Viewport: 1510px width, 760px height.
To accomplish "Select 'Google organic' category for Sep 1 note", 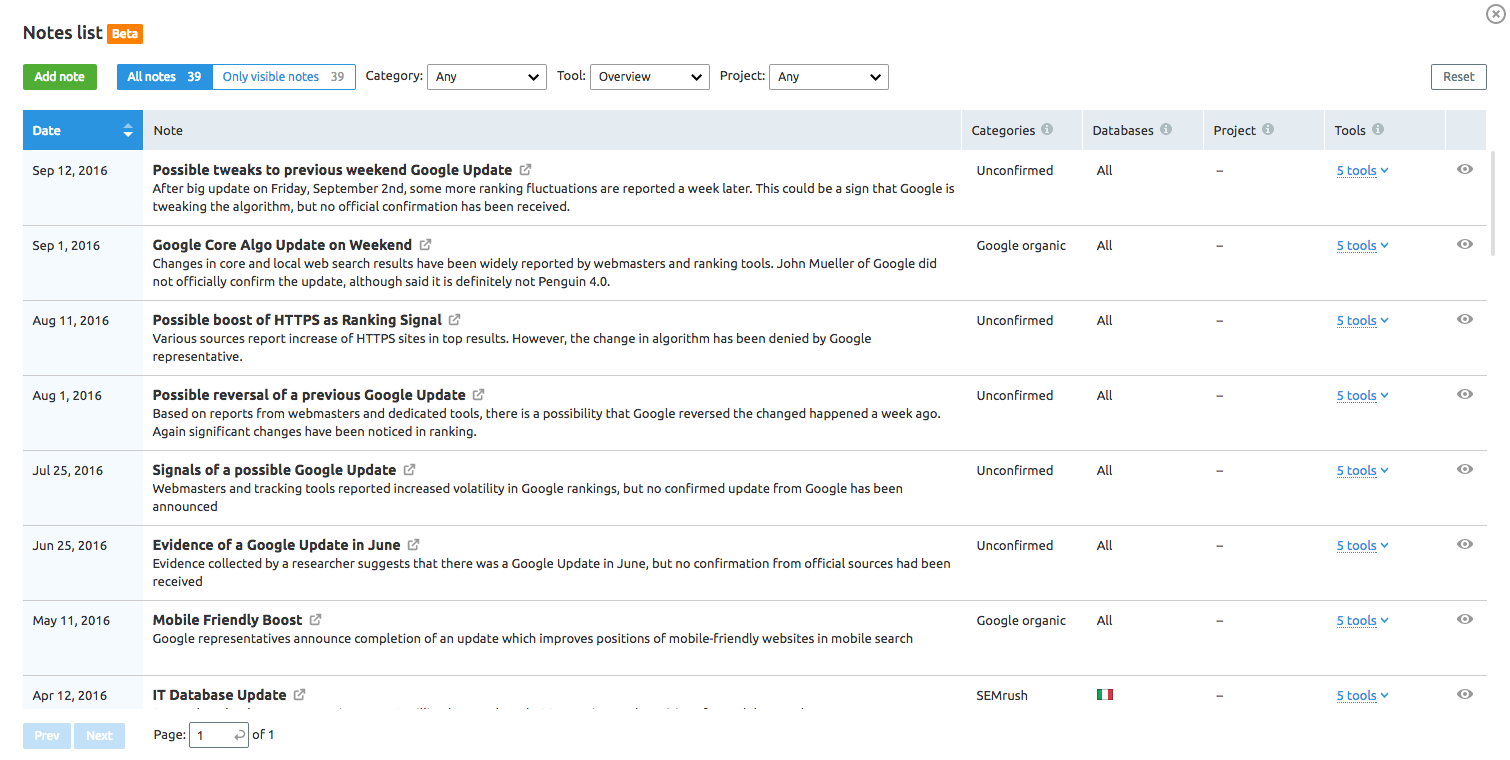I will (1021, 245).
